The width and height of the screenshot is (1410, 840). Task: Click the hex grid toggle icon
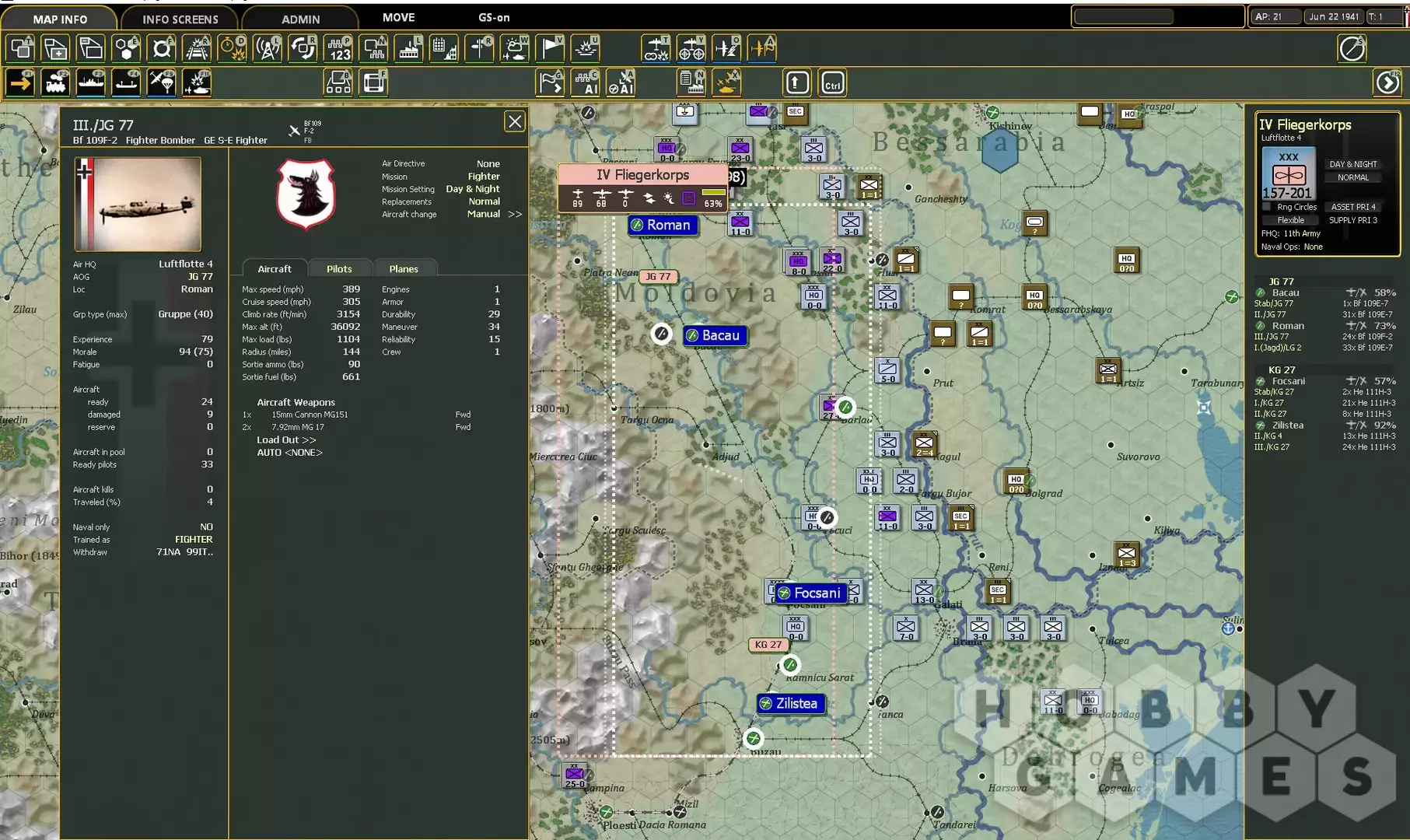coord(127,49)
